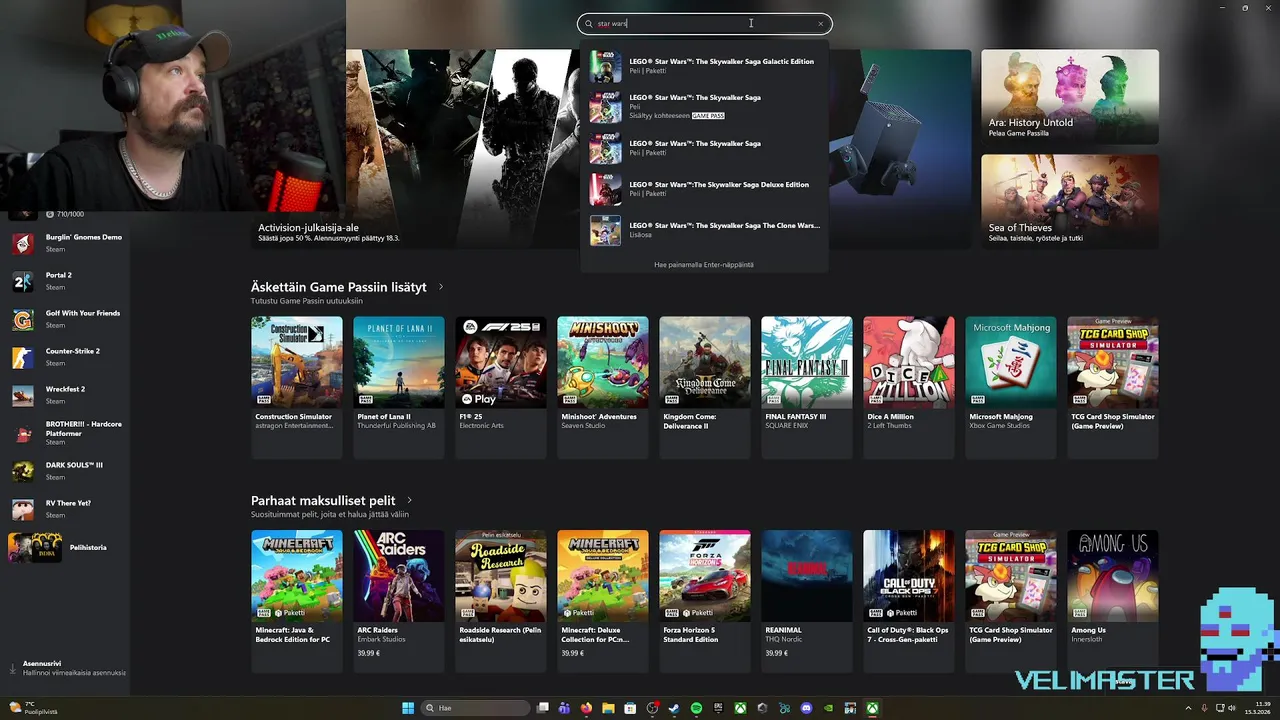This screenshot has width=1280, height=720.
Task: Open Microsoft Store from the taskbar
Action: [x=630, y=708]
